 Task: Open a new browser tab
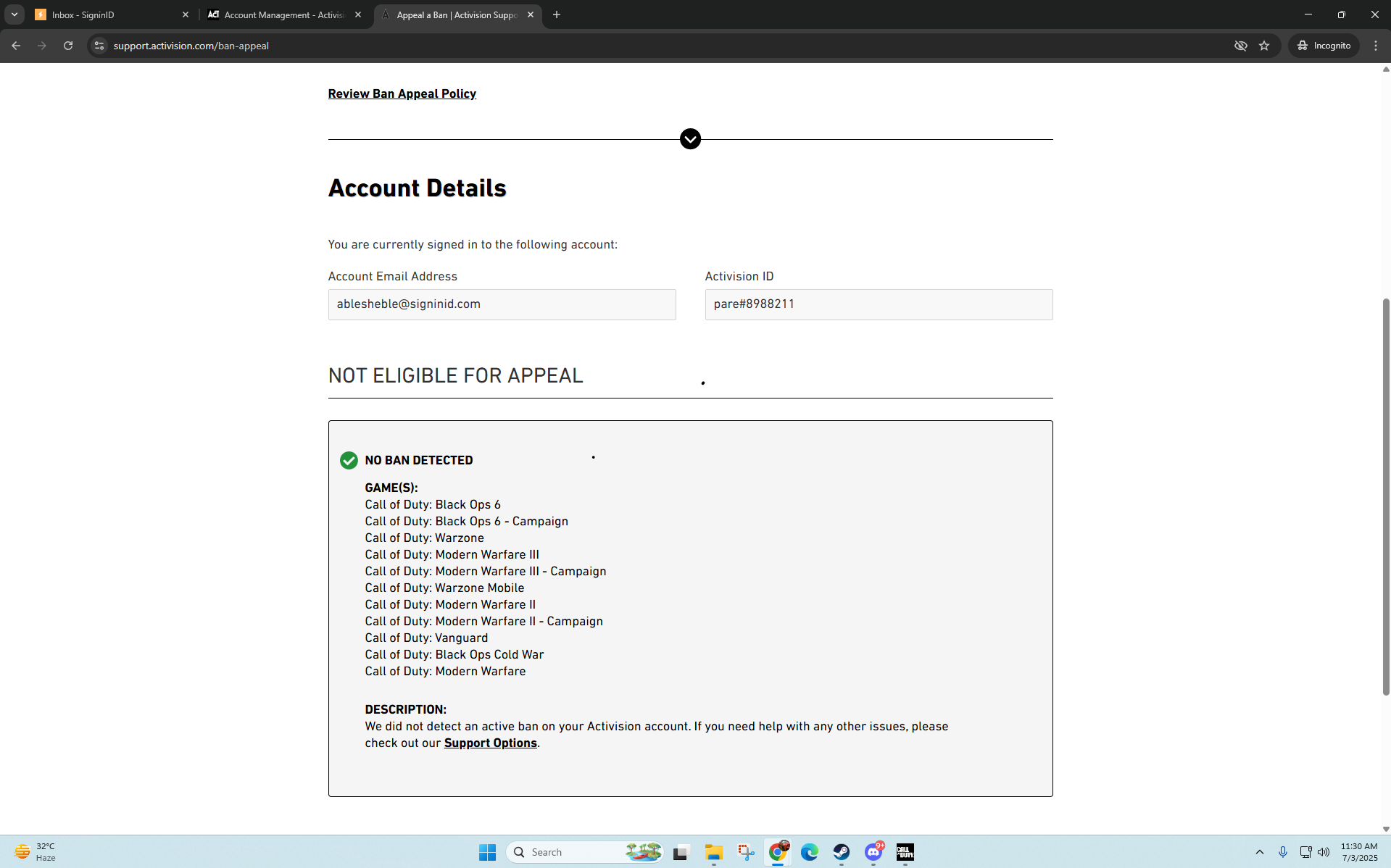(x=557, y=14)
